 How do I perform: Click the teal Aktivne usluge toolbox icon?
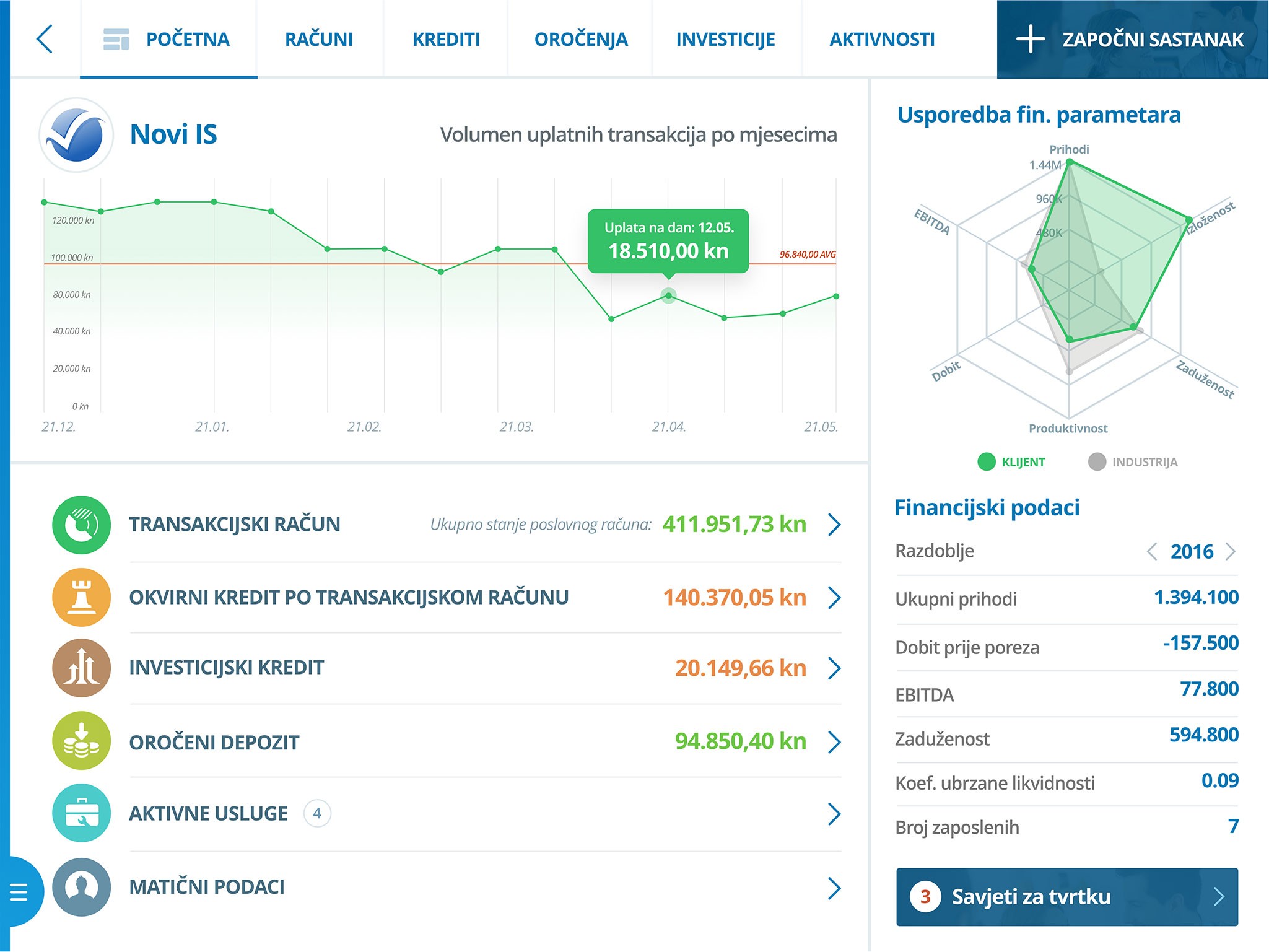(x=82, y=813)
